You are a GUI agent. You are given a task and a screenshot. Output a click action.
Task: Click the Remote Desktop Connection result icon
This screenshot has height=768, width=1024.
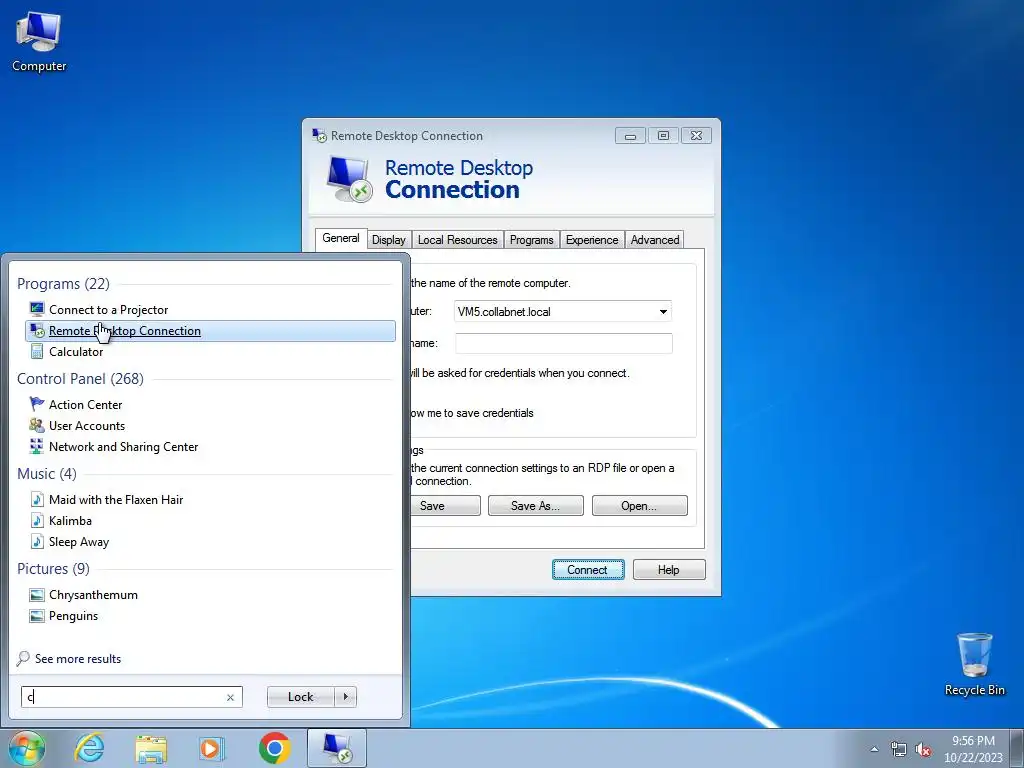coord(37,330)
